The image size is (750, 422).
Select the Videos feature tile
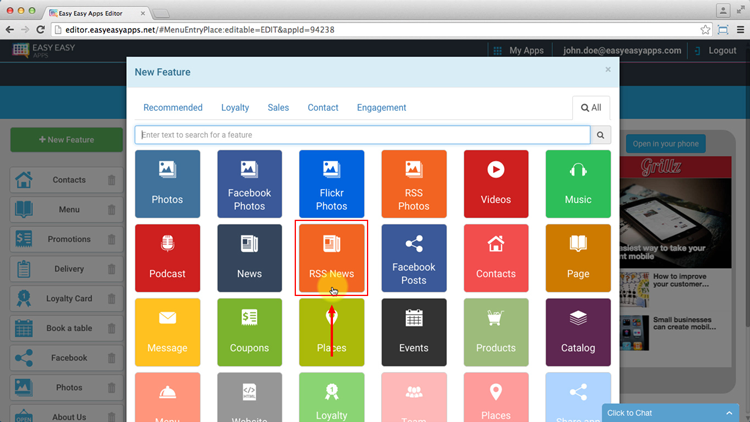pyautogui.click(x=496, y=184)
